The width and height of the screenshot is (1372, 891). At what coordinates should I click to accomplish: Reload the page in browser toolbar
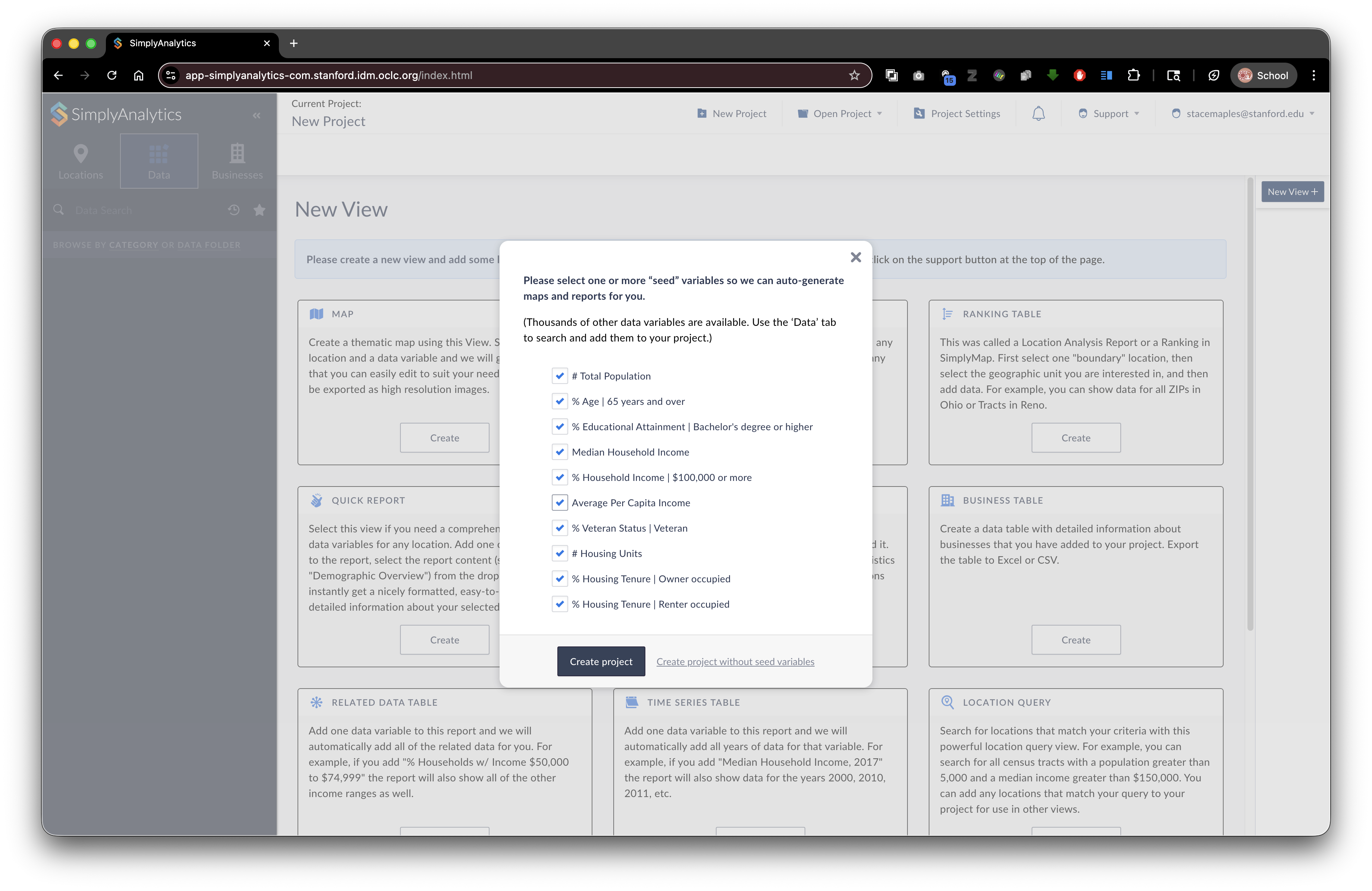coord(112,75)
